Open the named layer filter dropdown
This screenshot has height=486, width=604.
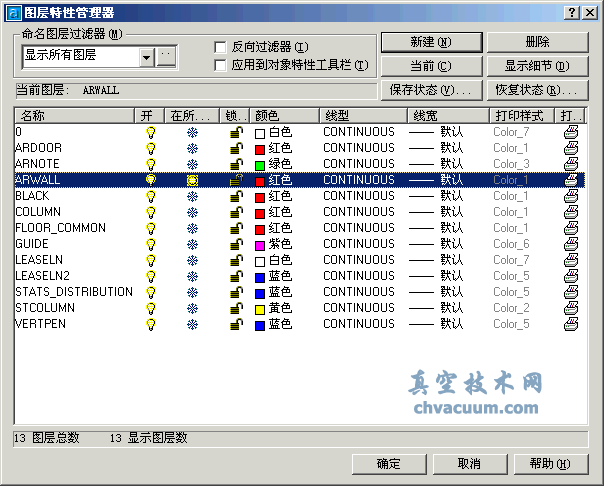(x=146, y=57)
